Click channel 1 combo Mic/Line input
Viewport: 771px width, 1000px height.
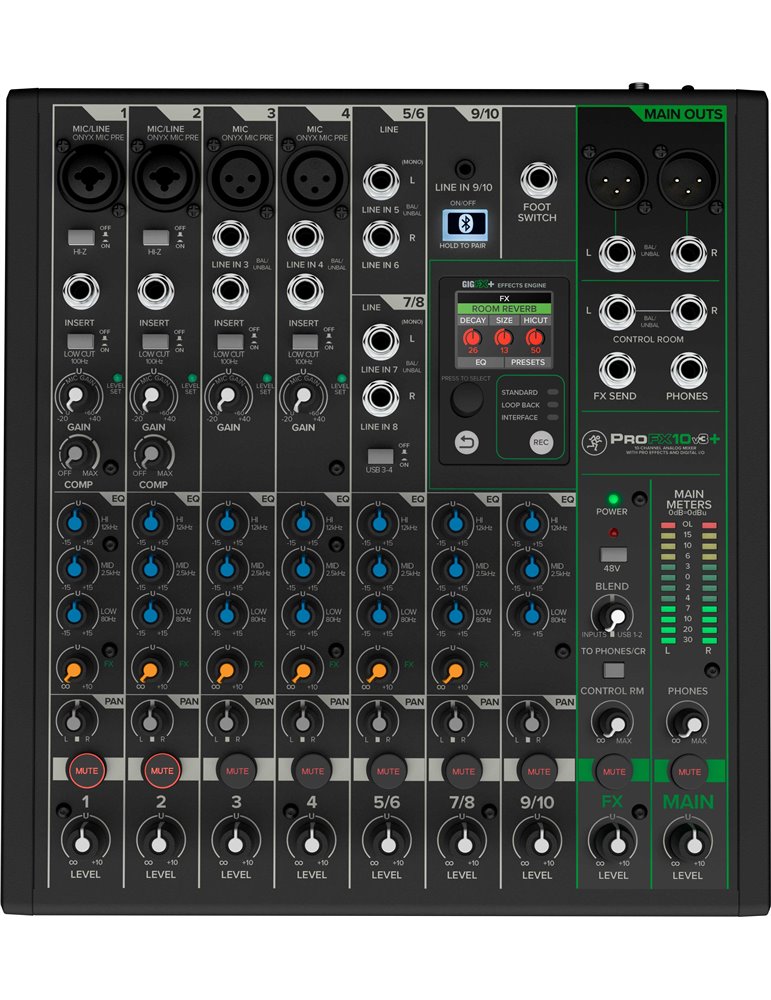pyautogui.click(x=91, y=177)
